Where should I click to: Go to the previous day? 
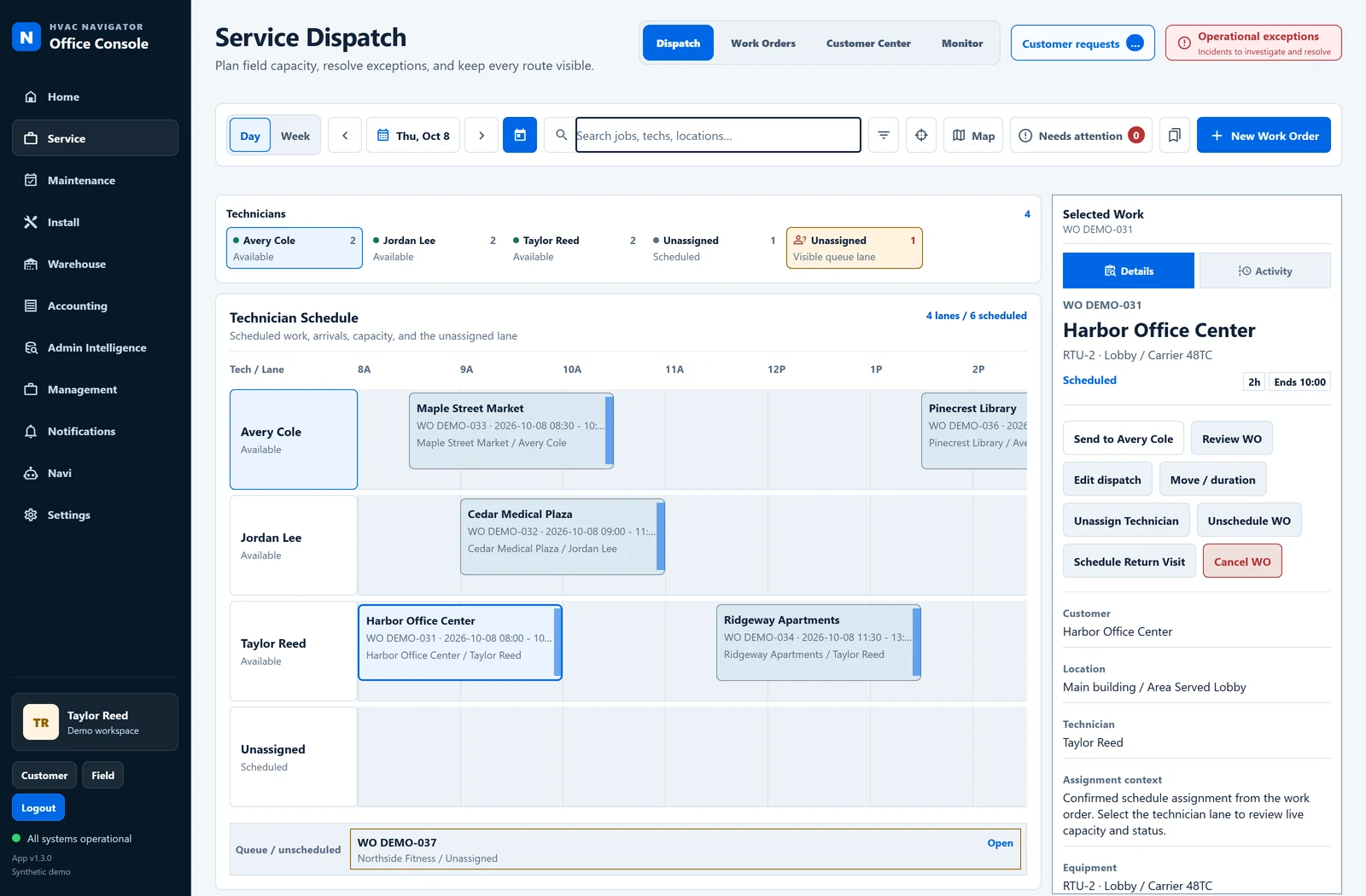[345, 136]
